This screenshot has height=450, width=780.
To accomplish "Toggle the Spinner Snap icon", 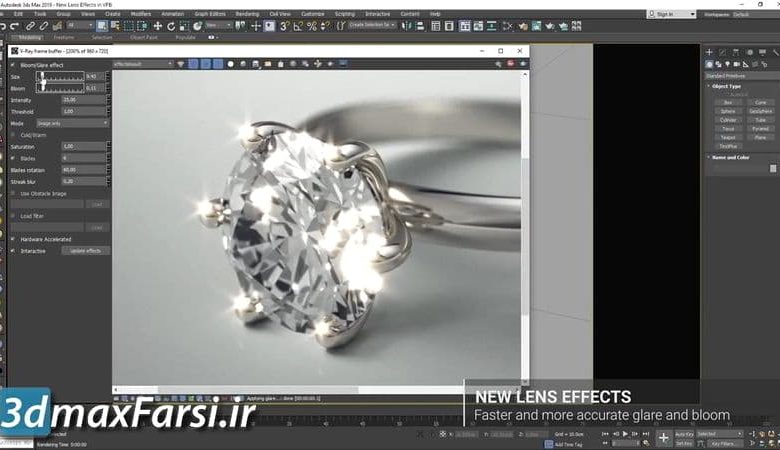I will (x=325, y=26).
